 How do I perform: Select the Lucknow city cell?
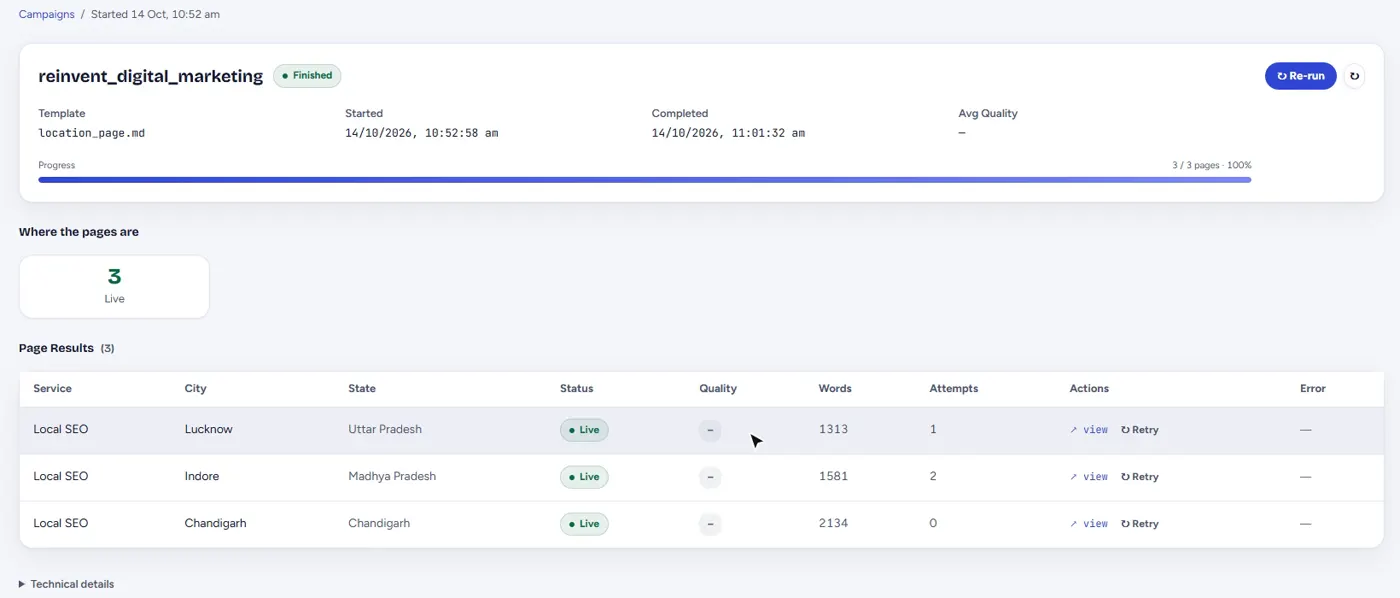click(209, 429)
